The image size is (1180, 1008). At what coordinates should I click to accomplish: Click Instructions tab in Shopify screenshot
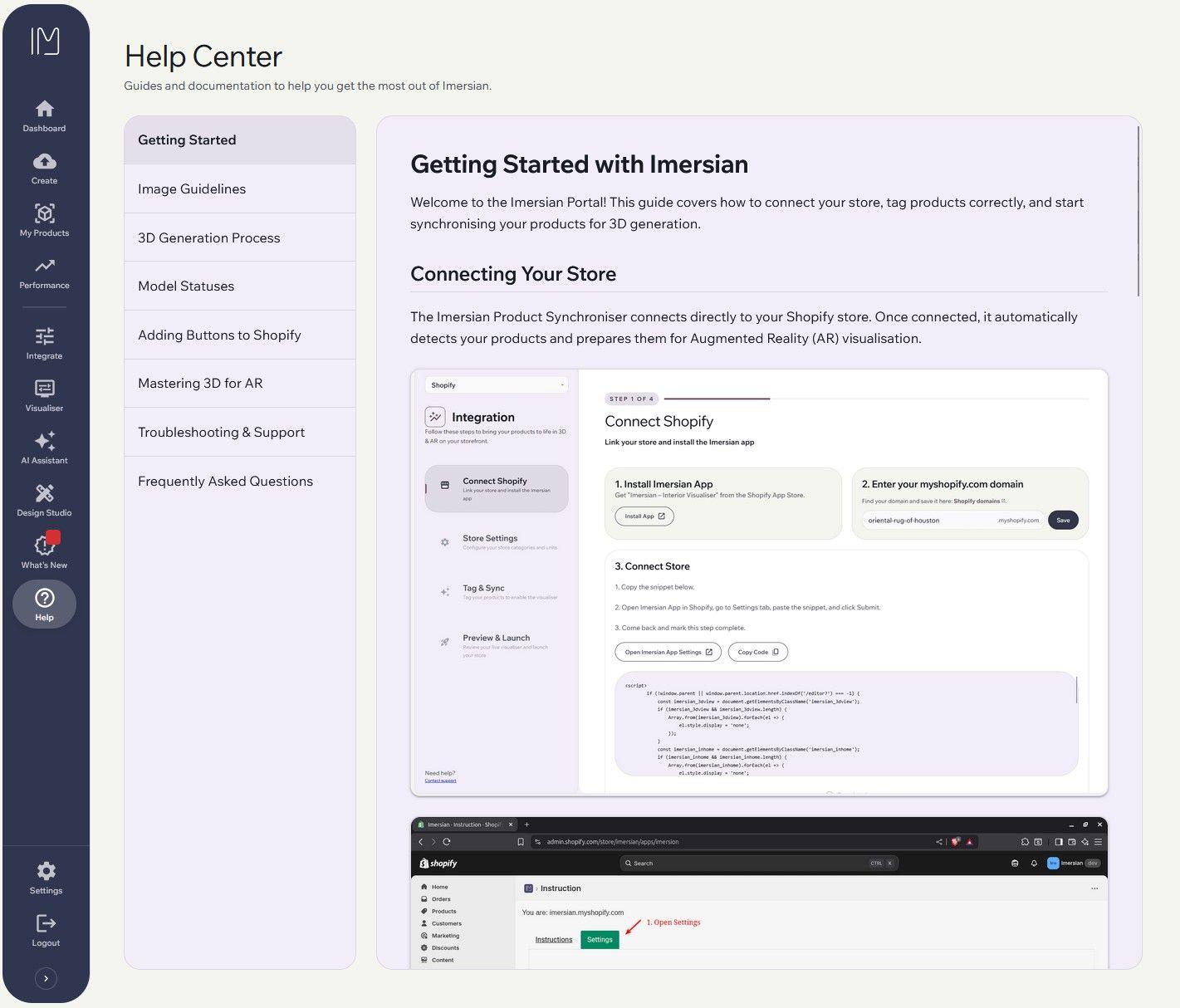pos(554,940)
